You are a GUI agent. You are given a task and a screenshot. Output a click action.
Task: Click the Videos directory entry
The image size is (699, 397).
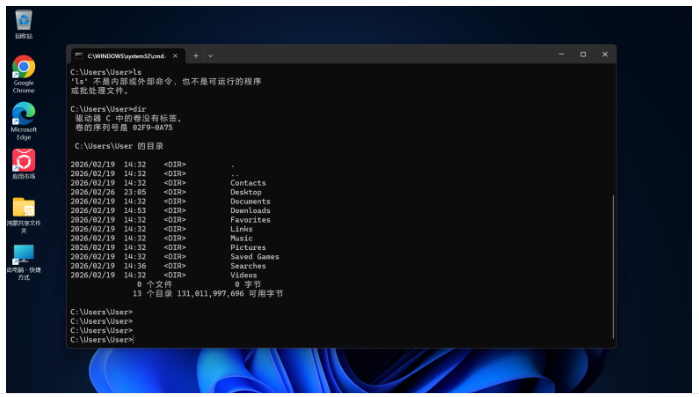(243, 275)
